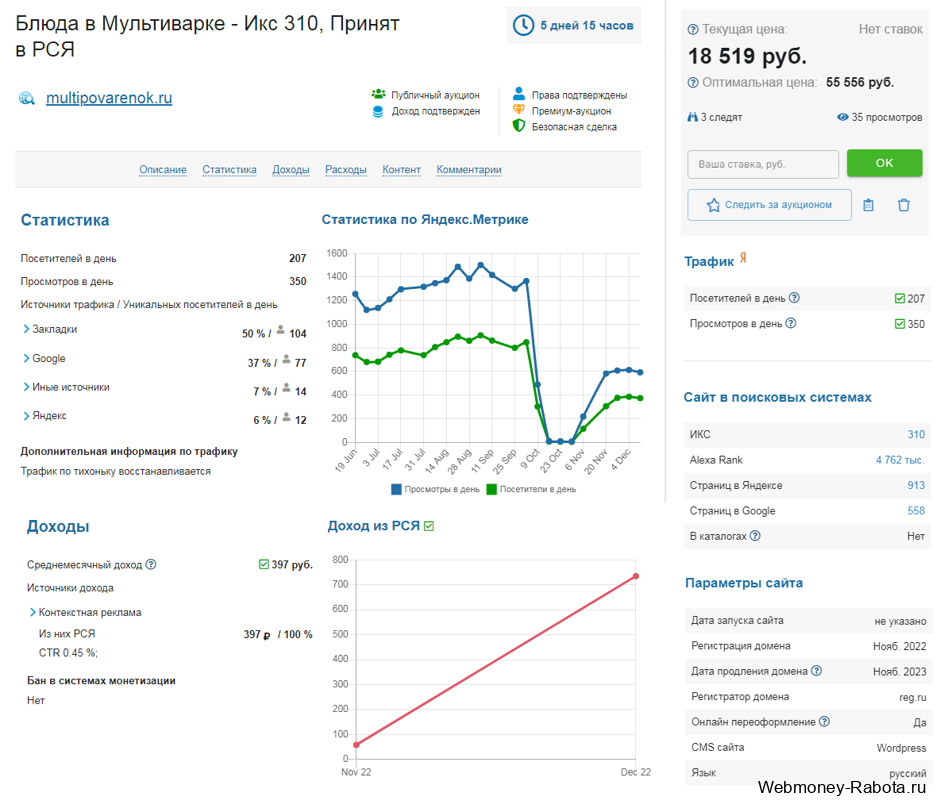Image resolution: width=935 pixels, height=805 pixels.
Task: Open the Описание tab
Action: pyautogui.click(x=163, y=170)
